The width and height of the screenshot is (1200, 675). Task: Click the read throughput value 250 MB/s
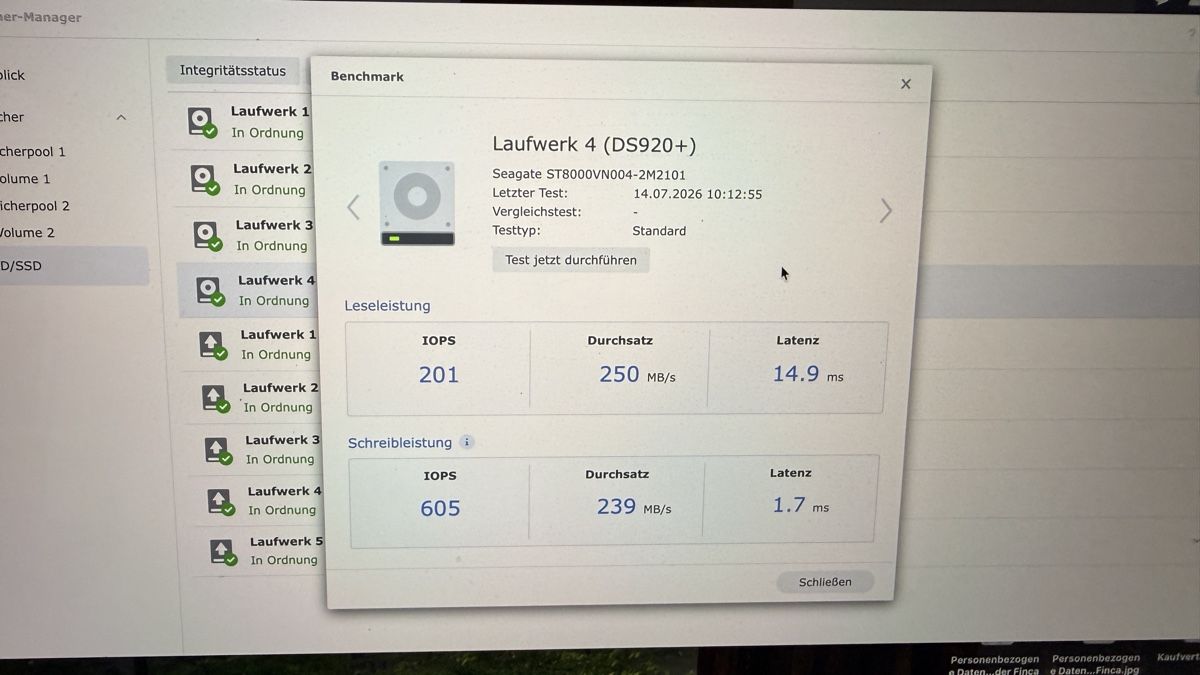tap(637, 374)
